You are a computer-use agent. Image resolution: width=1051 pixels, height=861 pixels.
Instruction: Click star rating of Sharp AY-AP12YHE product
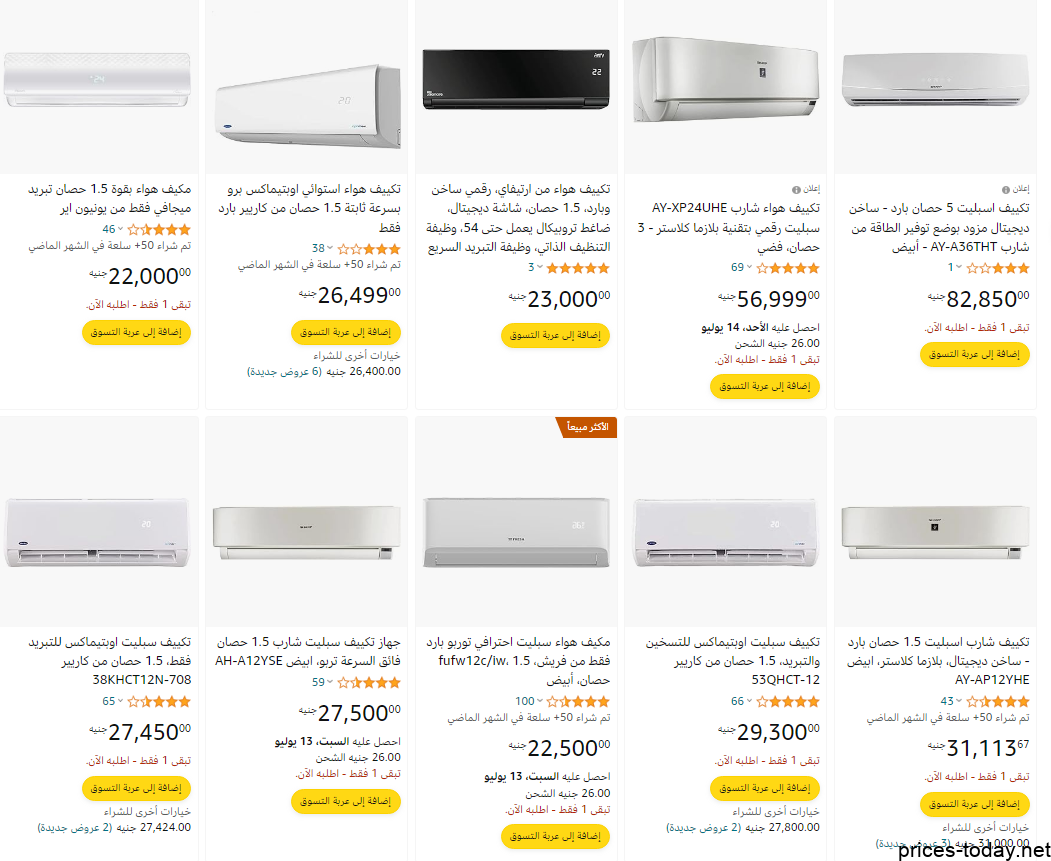[997, 702]
